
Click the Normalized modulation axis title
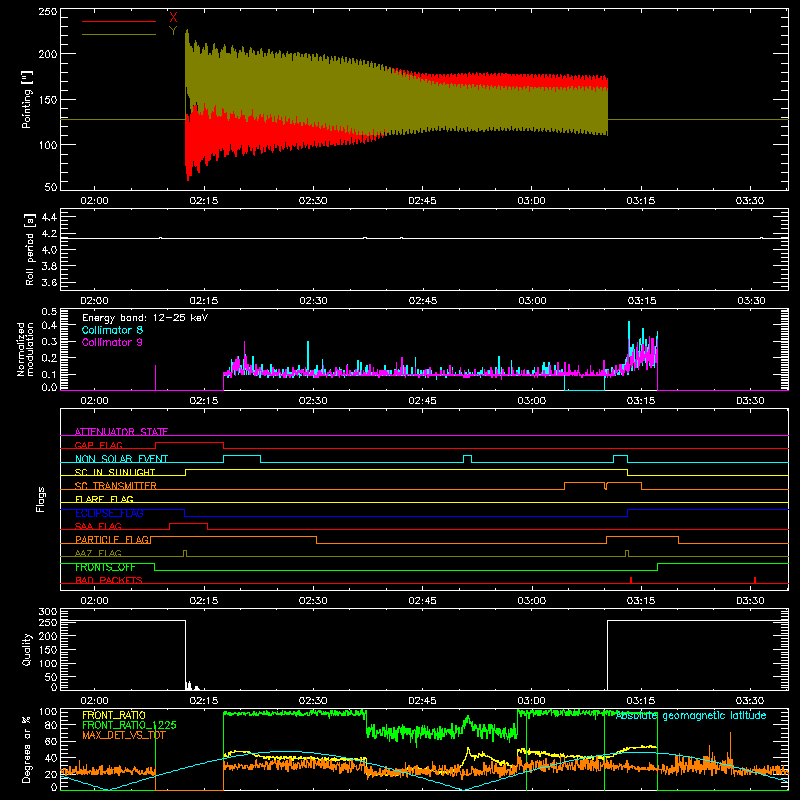[25, 349]
